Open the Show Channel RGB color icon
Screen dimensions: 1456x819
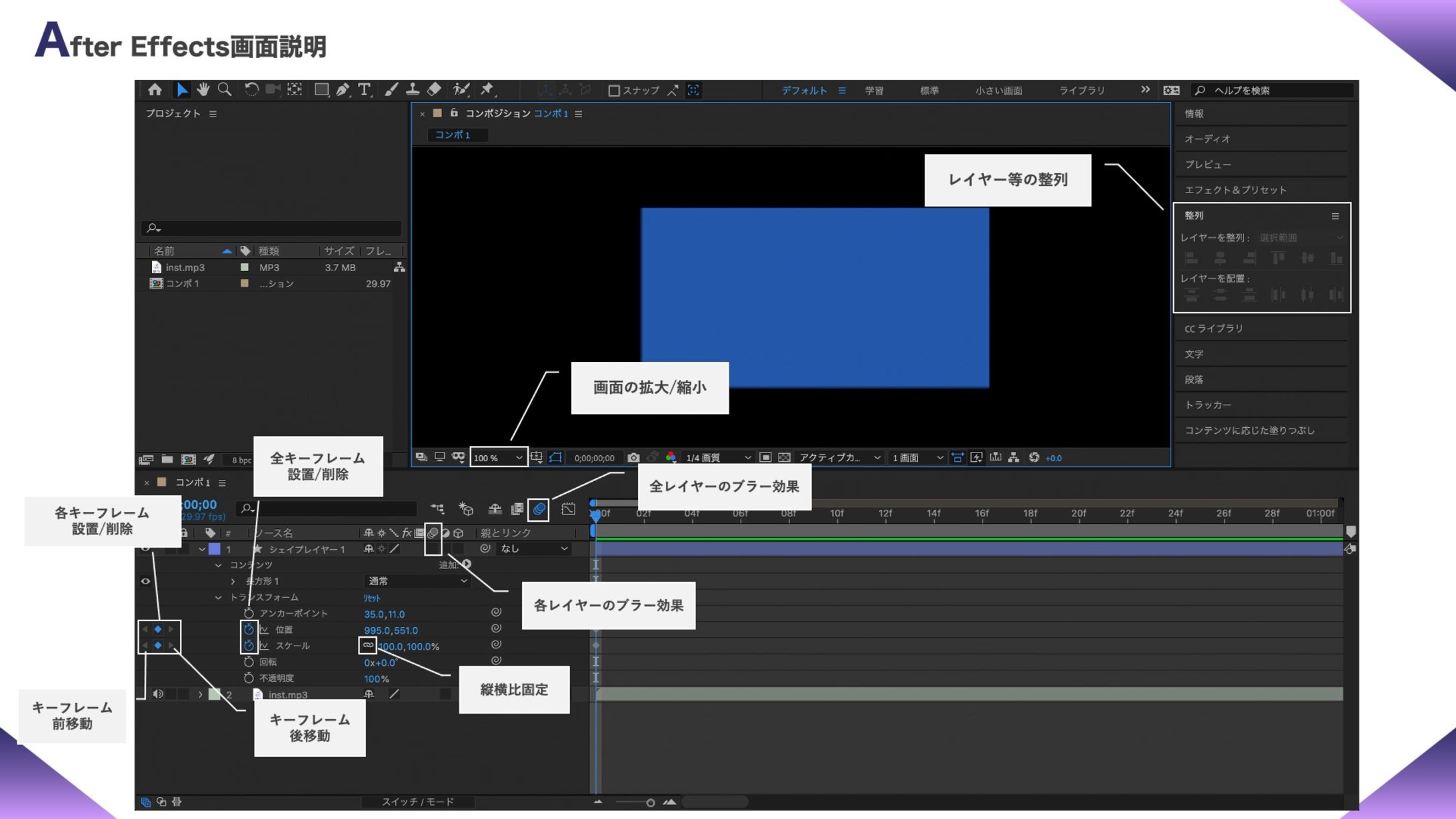671,457
